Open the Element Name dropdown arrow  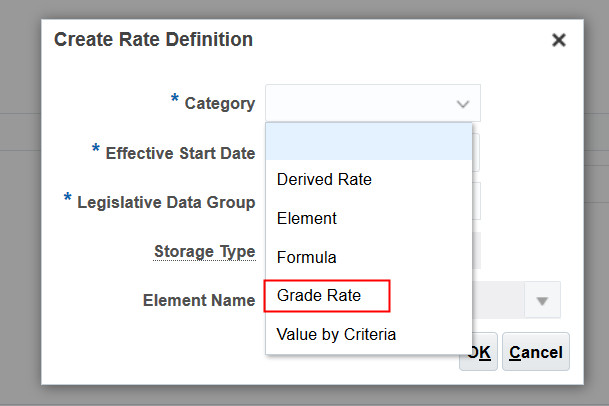pos(542,300)
